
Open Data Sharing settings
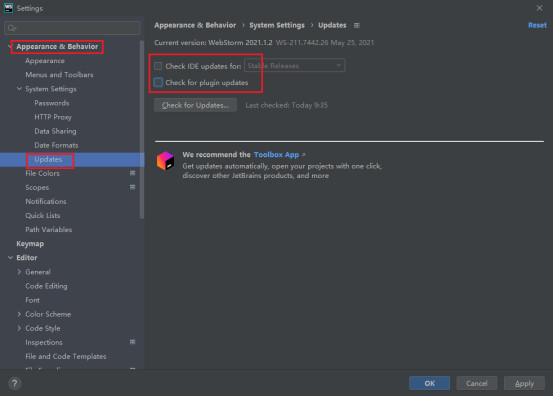55,131
